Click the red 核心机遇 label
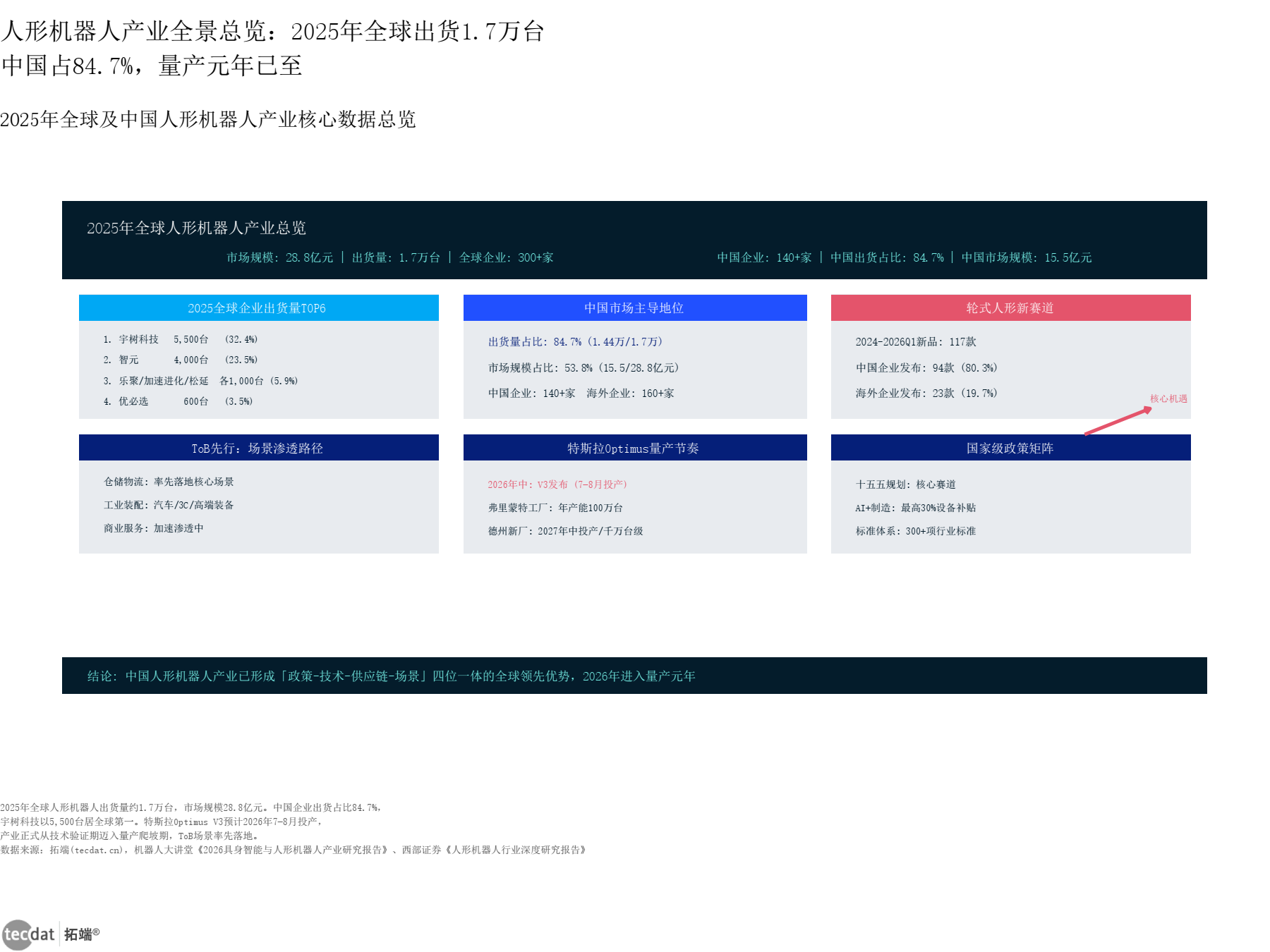Viewport: 1270px width, 952px height. coord(1168,398)
